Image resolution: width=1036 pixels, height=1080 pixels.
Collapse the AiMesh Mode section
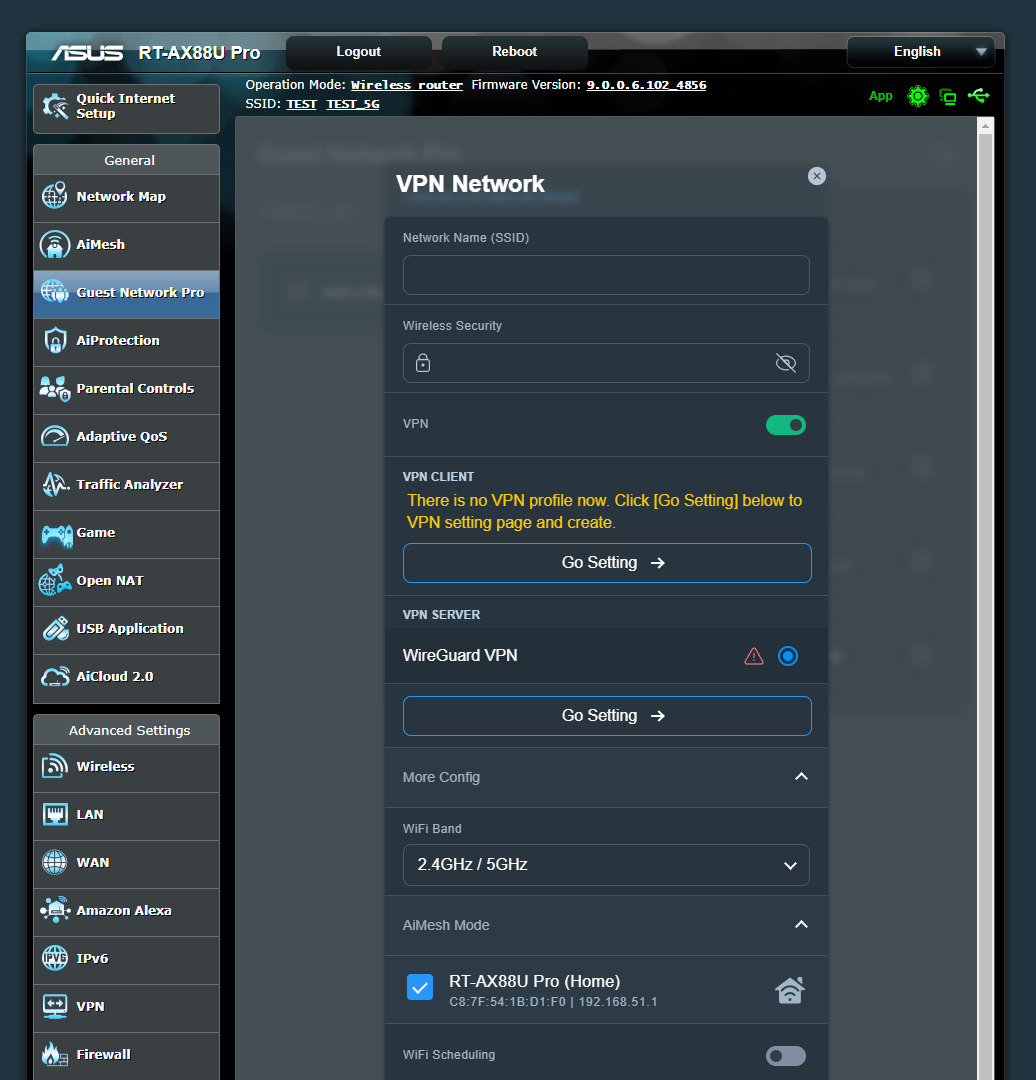point(800,925)
